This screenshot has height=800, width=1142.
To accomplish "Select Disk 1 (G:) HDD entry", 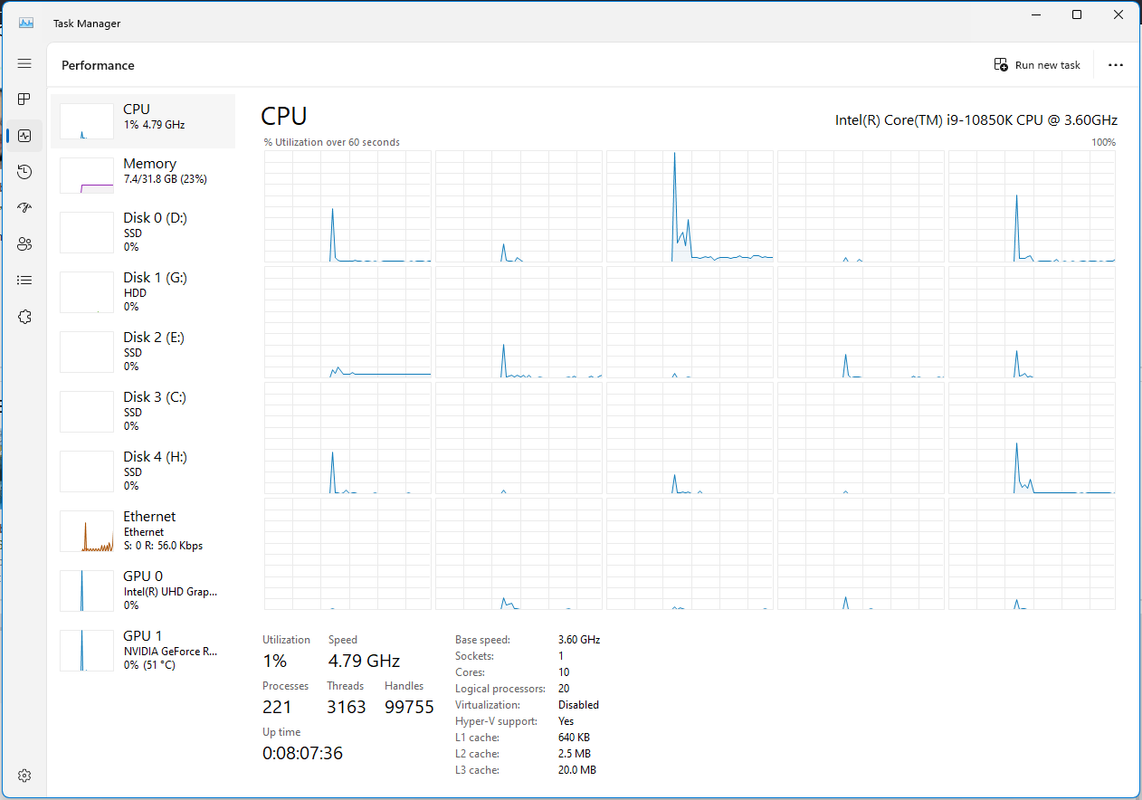I will (143, 291).
